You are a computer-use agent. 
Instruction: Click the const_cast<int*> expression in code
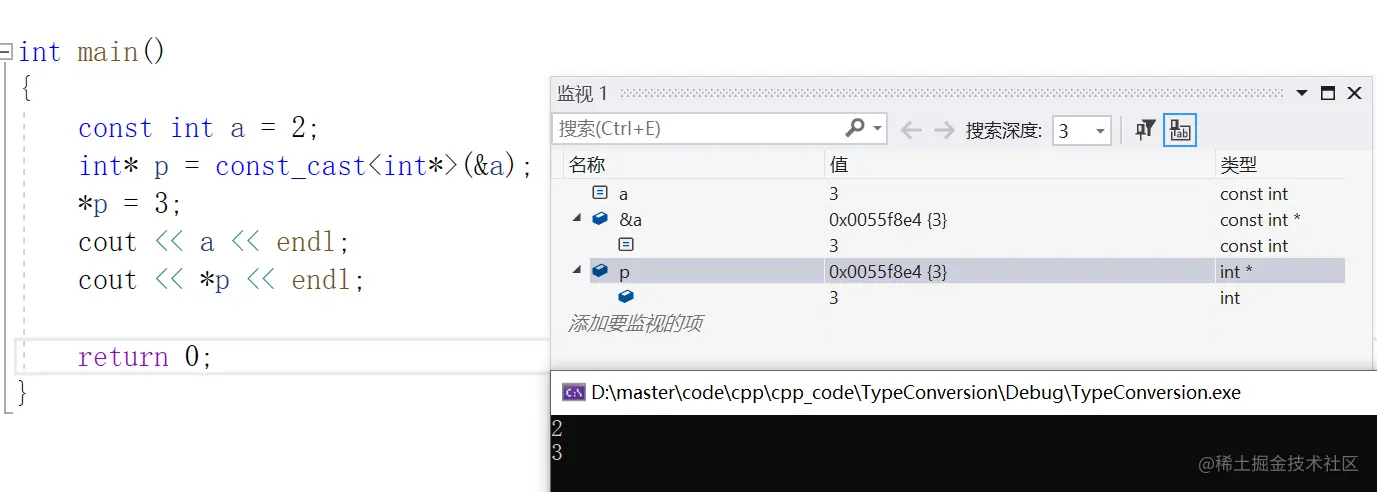coord(338,166)
